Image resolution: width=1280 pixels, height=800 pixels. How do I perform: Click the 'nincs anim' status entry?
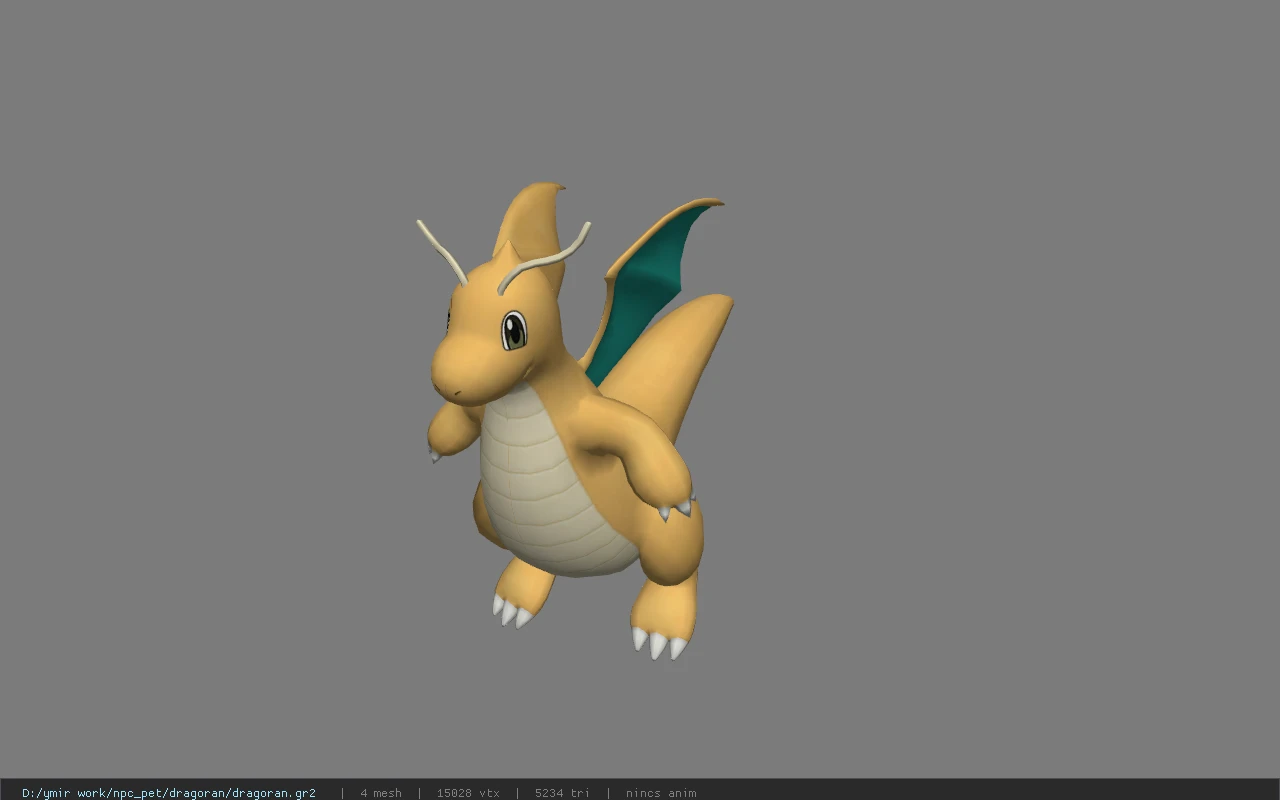point(661,793)
